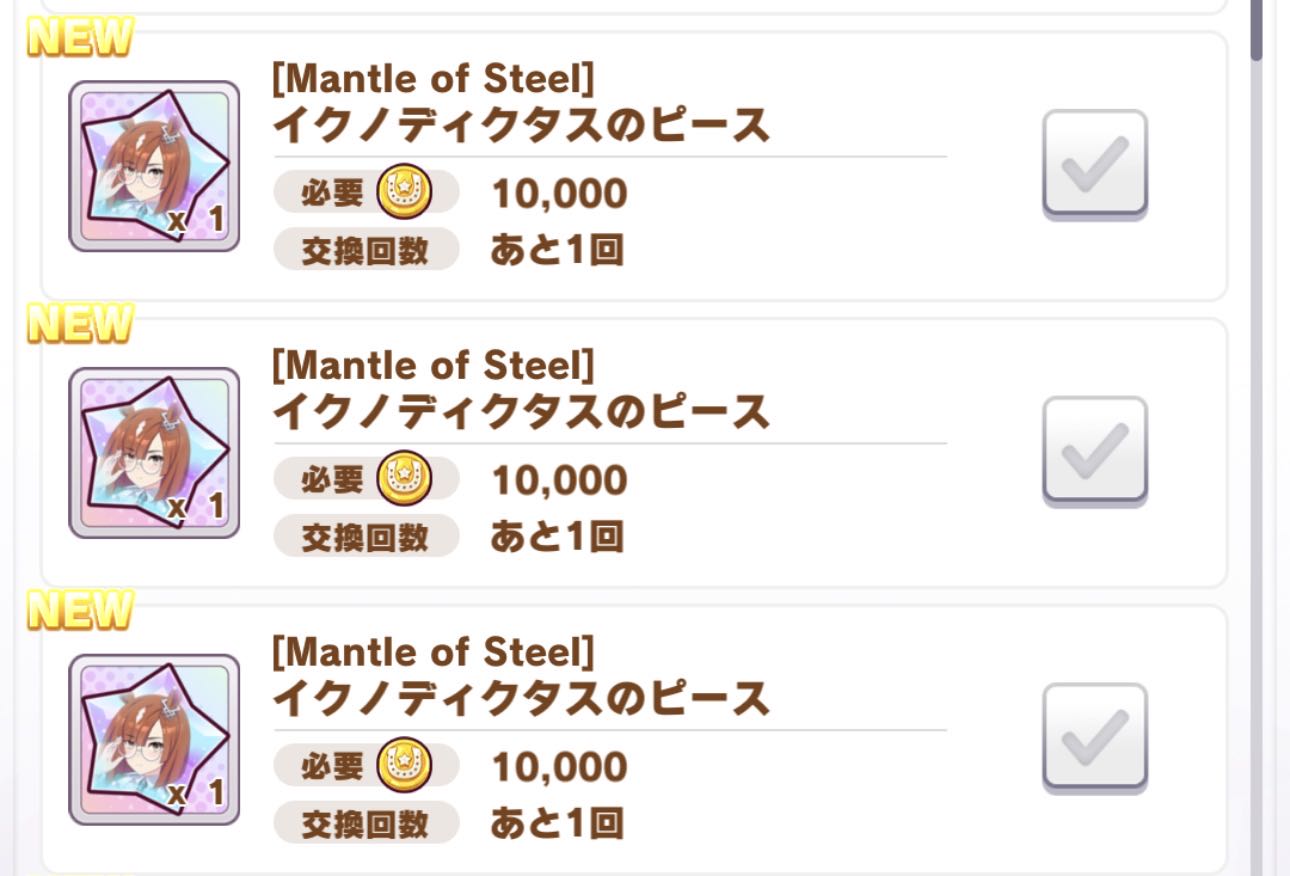Tap the top Ikuno Dictus piece star icon
1290x876 pixels.
154,166
